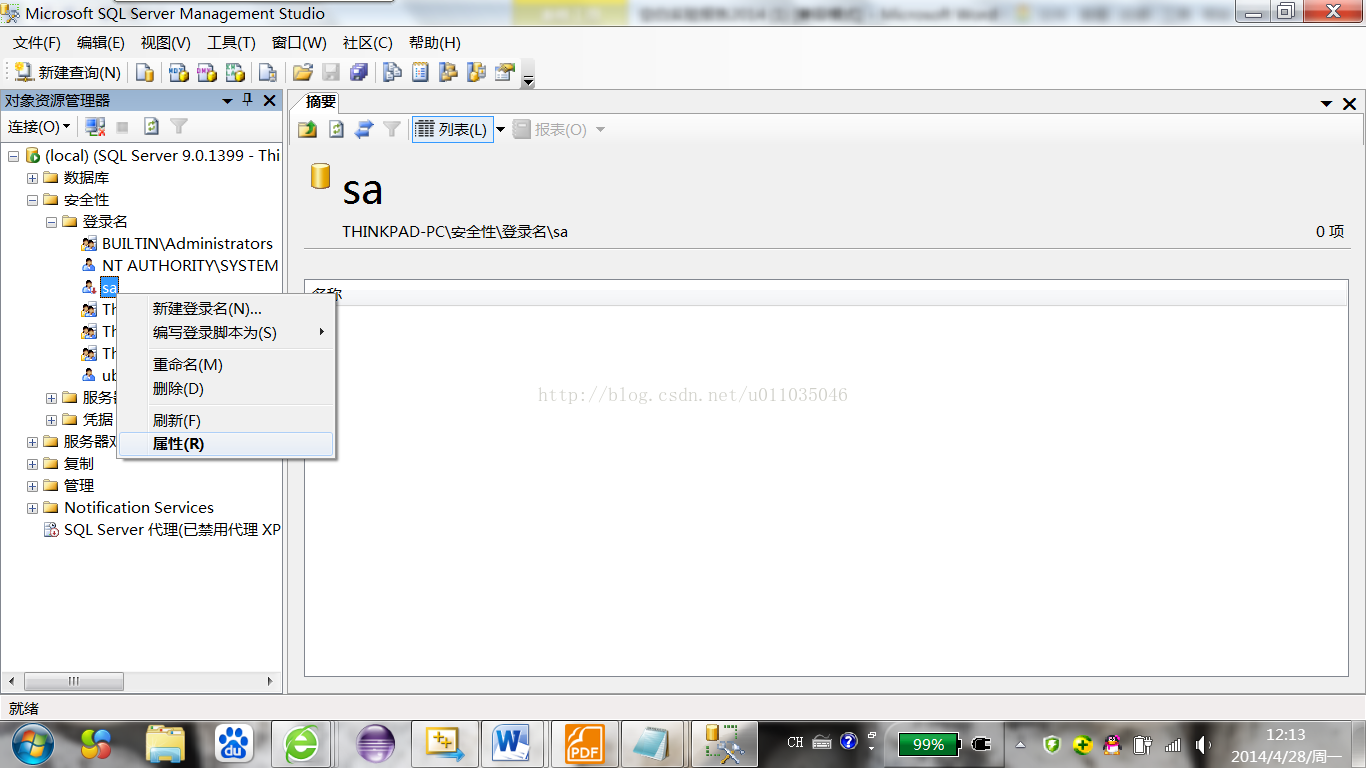Click the Synchronize arrows icon in Summary
This screenshot has height=768, width=1366.
pyautogui.click(x=364, y=129)
